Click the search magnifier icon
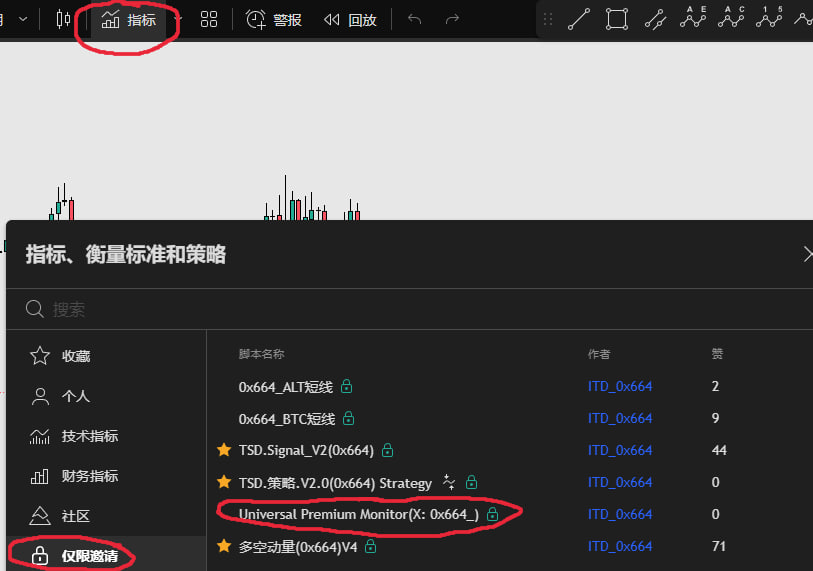 point(34,309)
